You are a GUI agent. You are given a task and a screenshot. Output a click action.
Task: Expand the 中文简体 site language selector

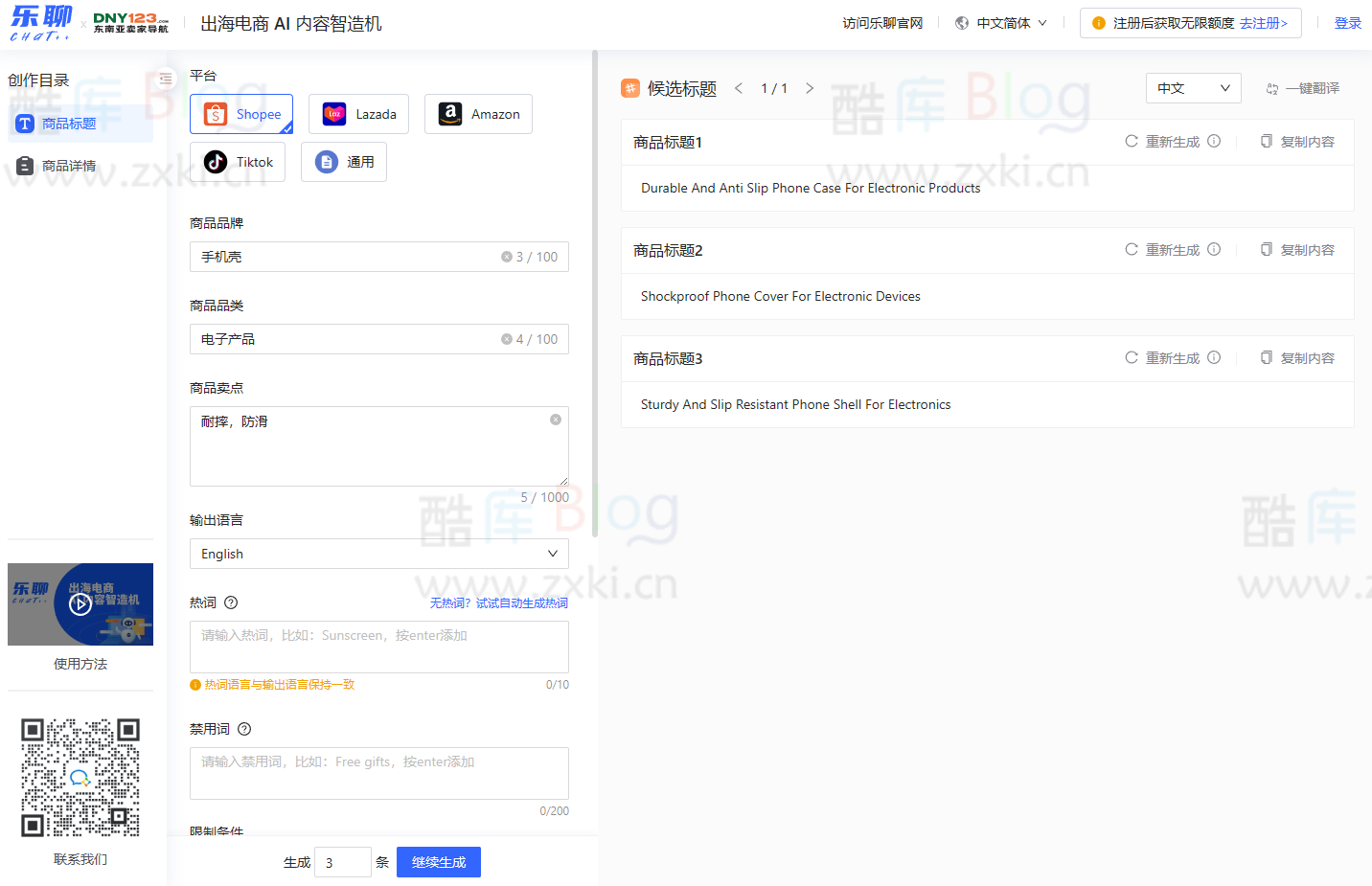(x=1001, y=21)
